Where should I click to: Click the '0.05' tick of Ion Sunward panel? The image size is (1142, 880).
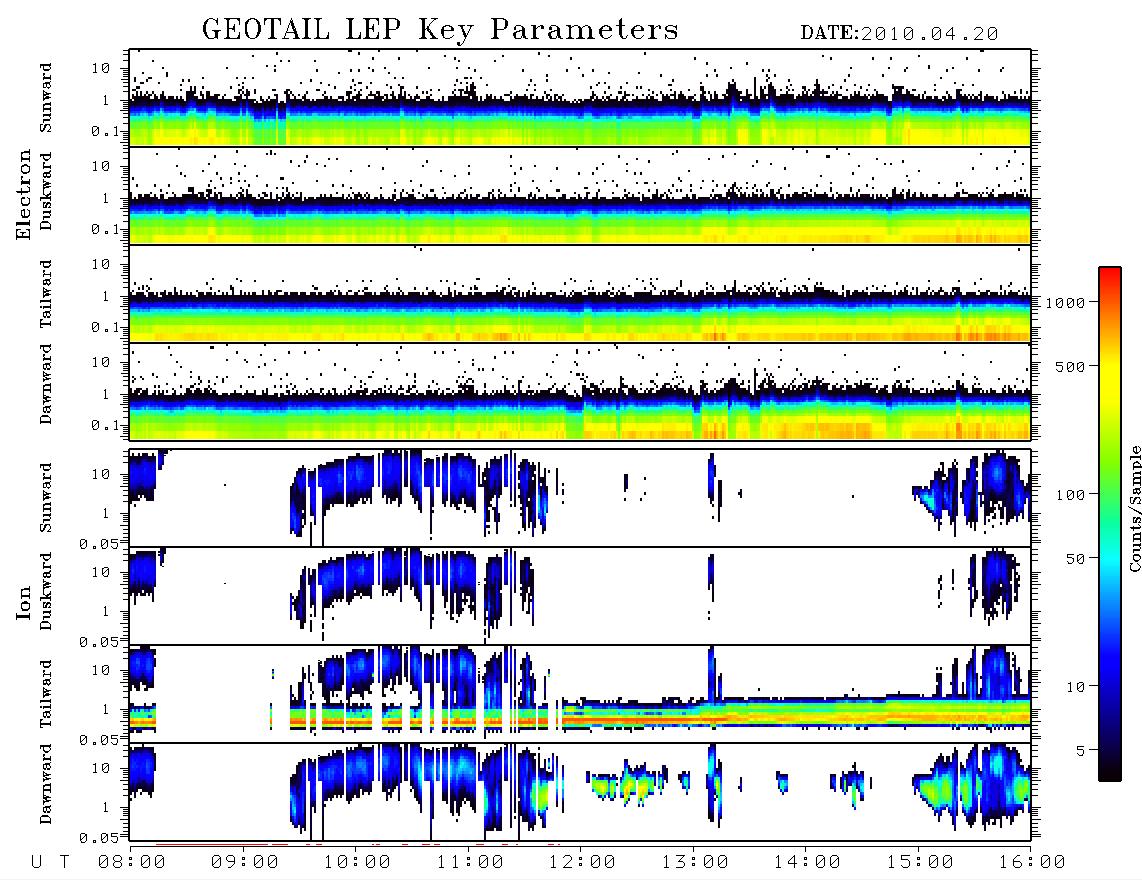[99, 544]
